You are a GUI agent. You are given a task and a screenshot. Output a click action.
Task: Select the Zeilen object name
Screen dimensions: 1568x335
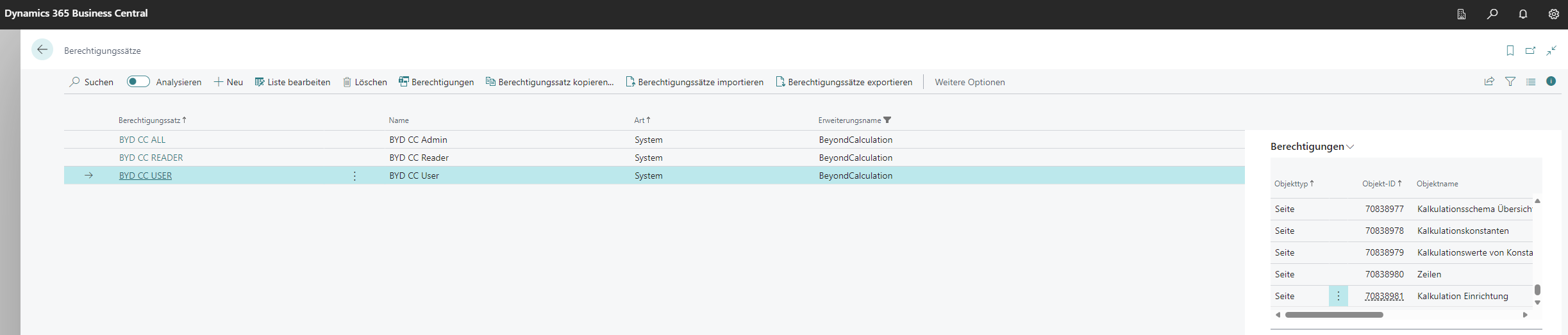point(1429,274)
